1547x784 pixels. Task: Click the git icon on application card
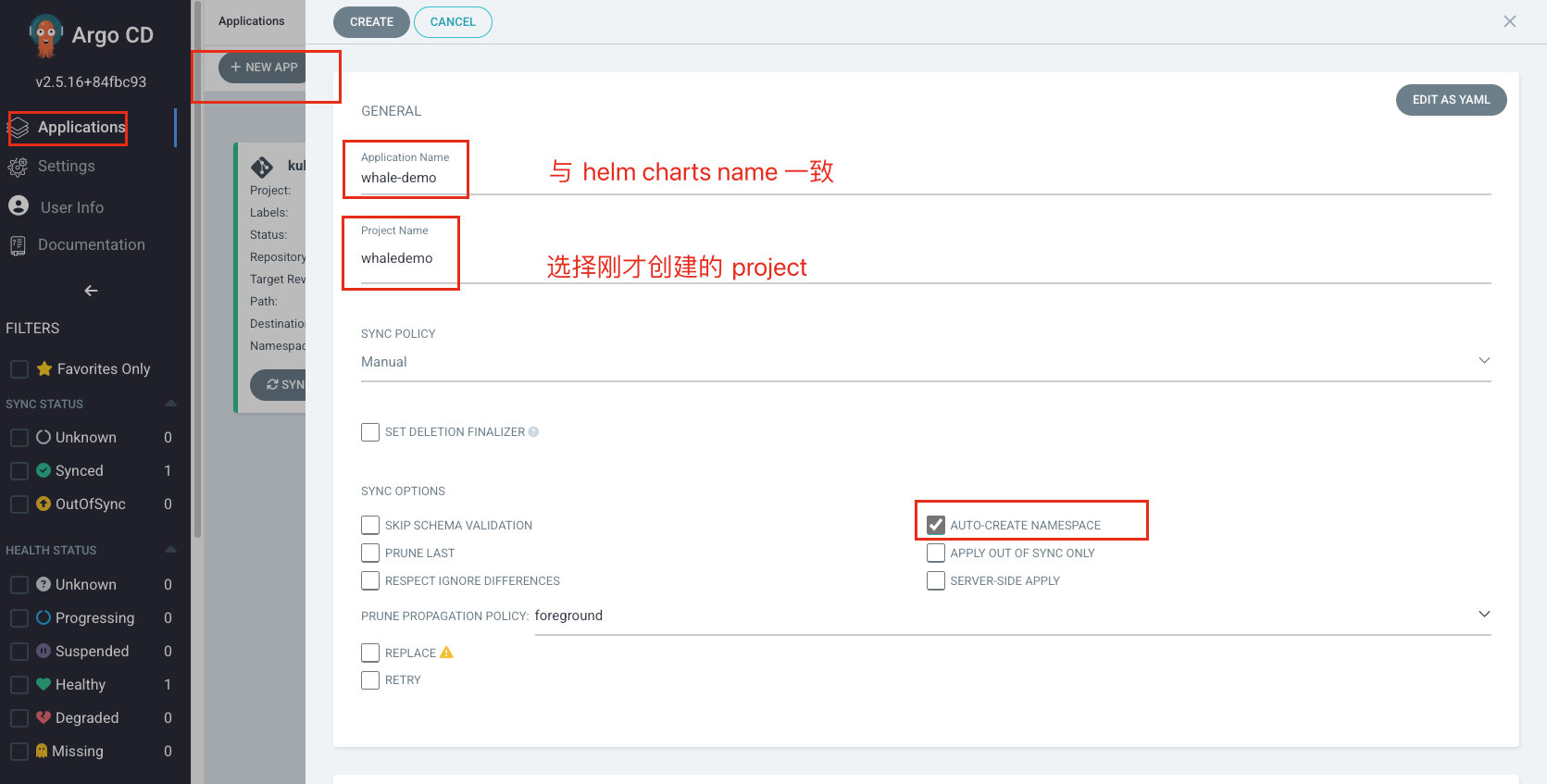[262, 167]
